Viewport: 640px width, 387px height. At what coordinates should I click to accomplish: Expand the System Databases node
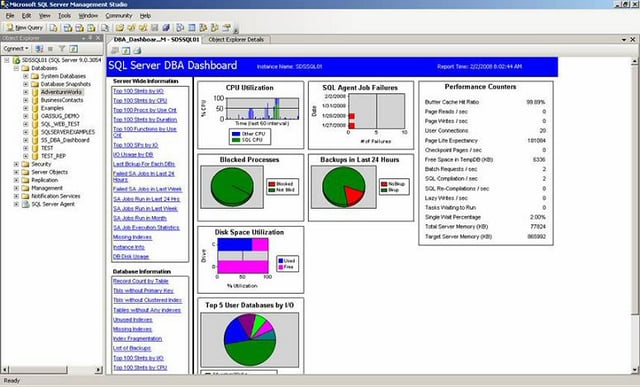[x=25, y=76]
